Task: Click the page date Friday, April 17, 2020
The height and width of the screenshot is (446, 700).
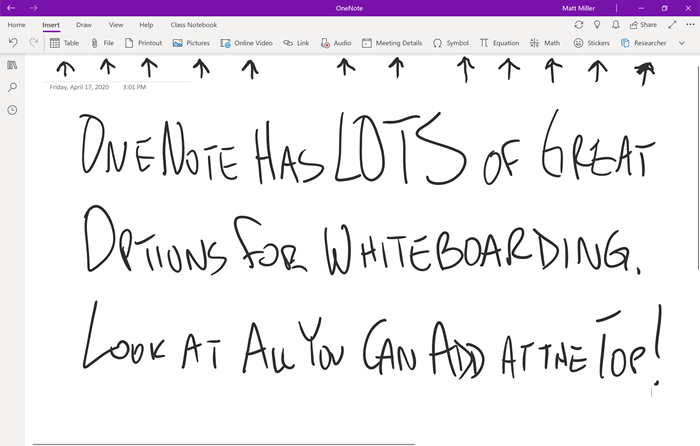Action: (79, 87)
